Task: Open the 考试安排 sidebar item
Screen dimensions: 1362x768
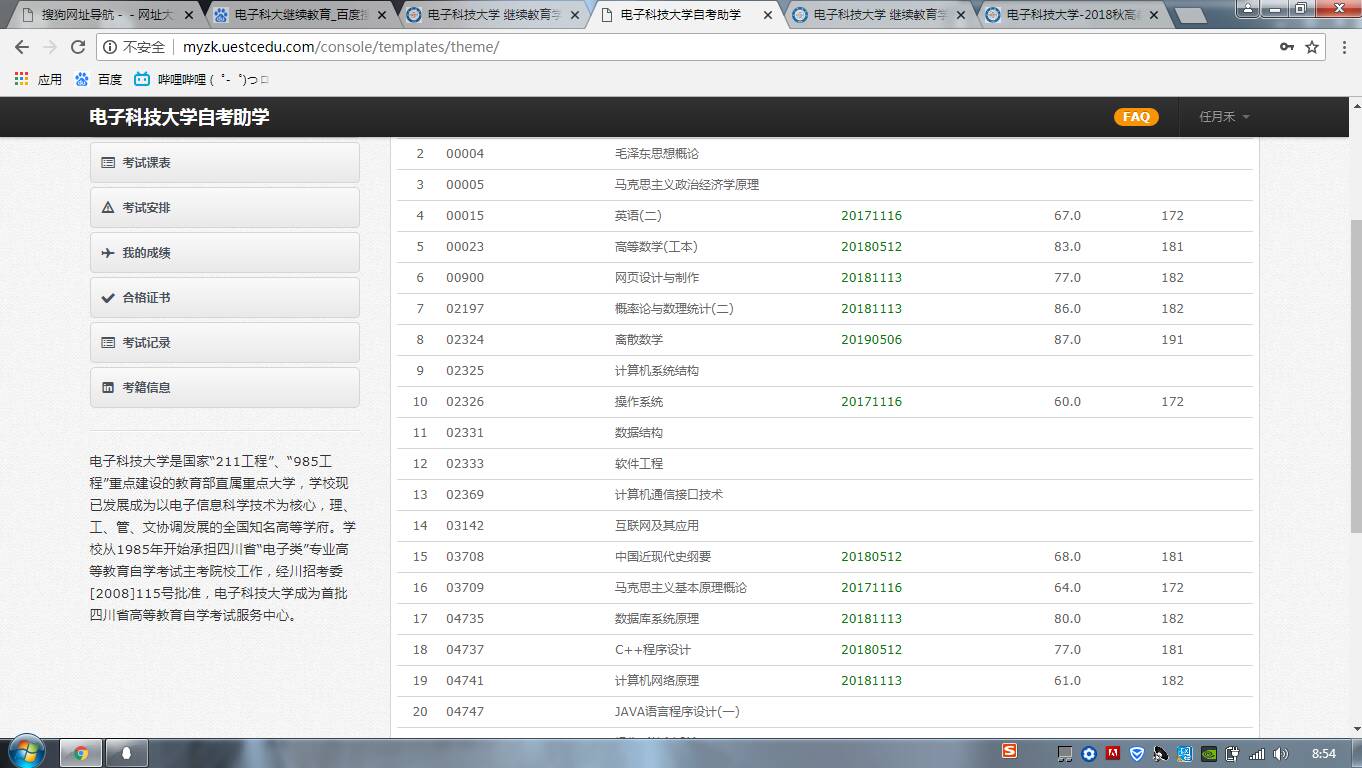Action: point(225,208)
